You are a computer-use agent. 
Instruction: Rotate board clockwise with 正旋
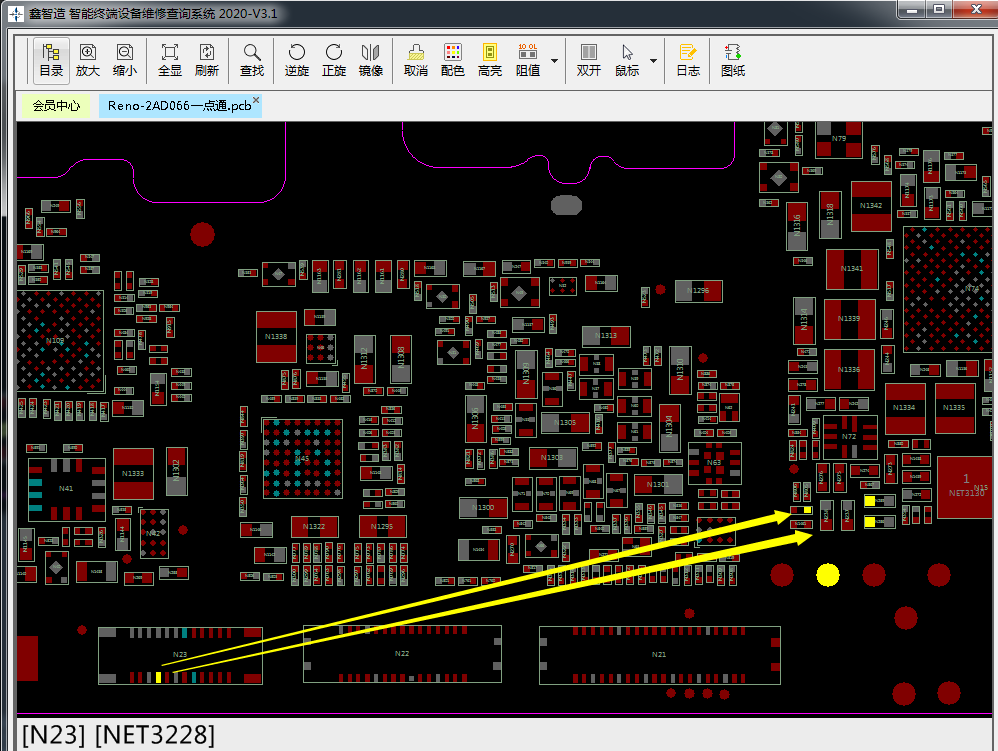click(x=334, y=60)
